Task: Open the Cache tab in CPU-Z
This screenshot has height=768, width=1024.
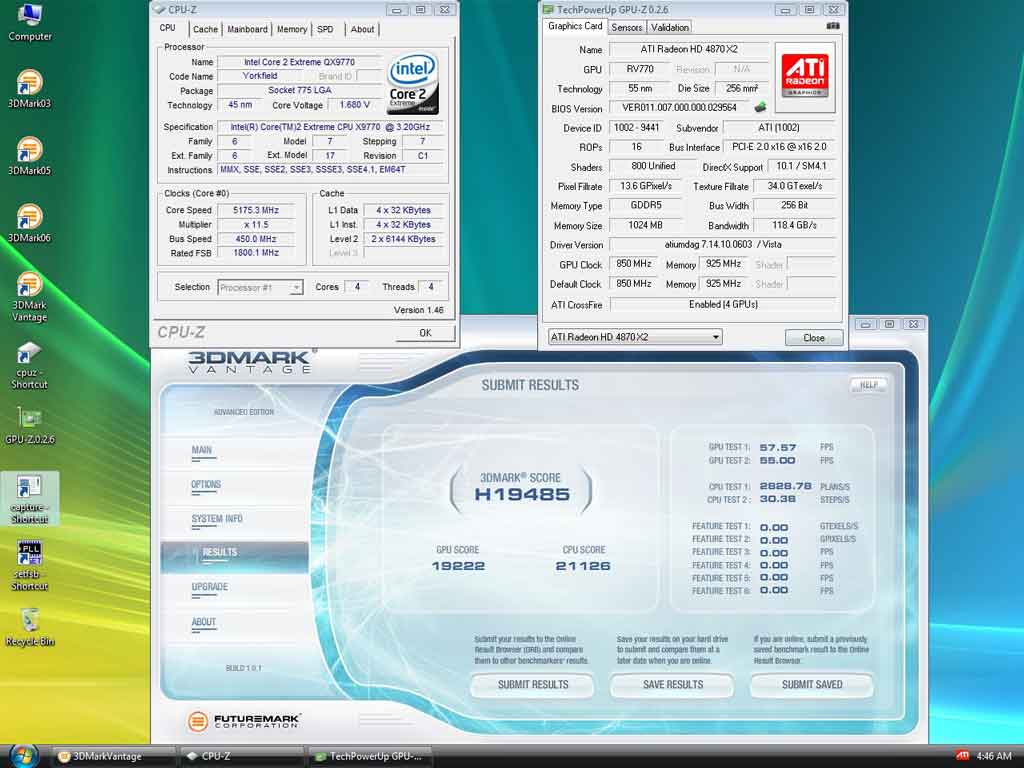Action: pos(205,29)
